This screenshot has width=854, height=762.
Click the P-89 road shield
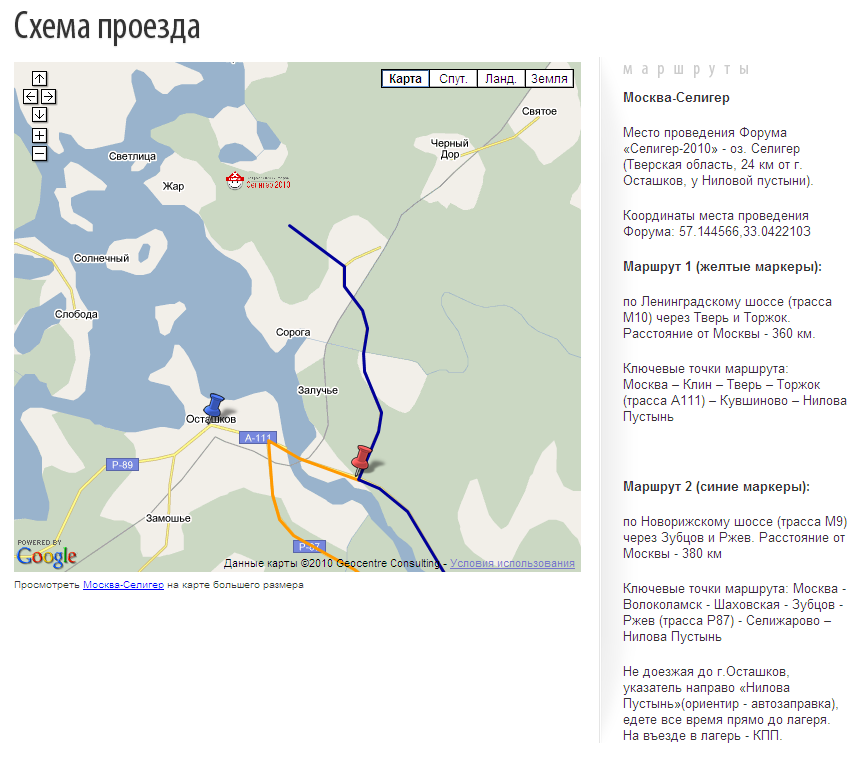point(122,465)
